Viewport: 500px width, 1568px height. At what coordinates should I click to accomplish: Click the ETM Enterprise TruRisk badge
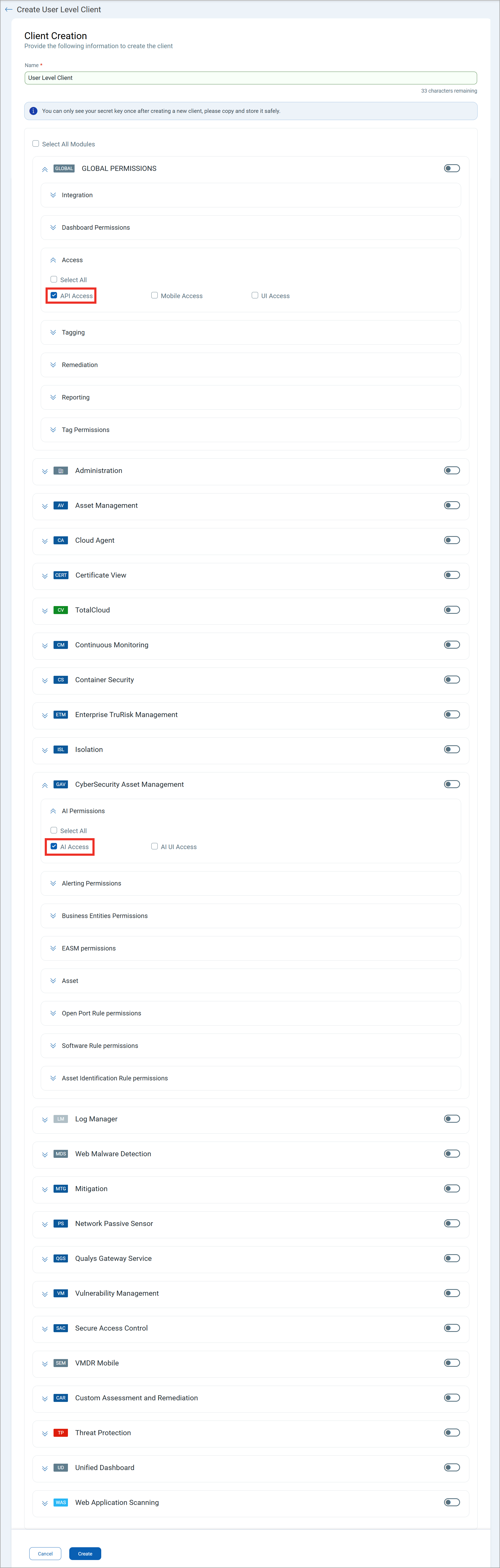(61, 715)
